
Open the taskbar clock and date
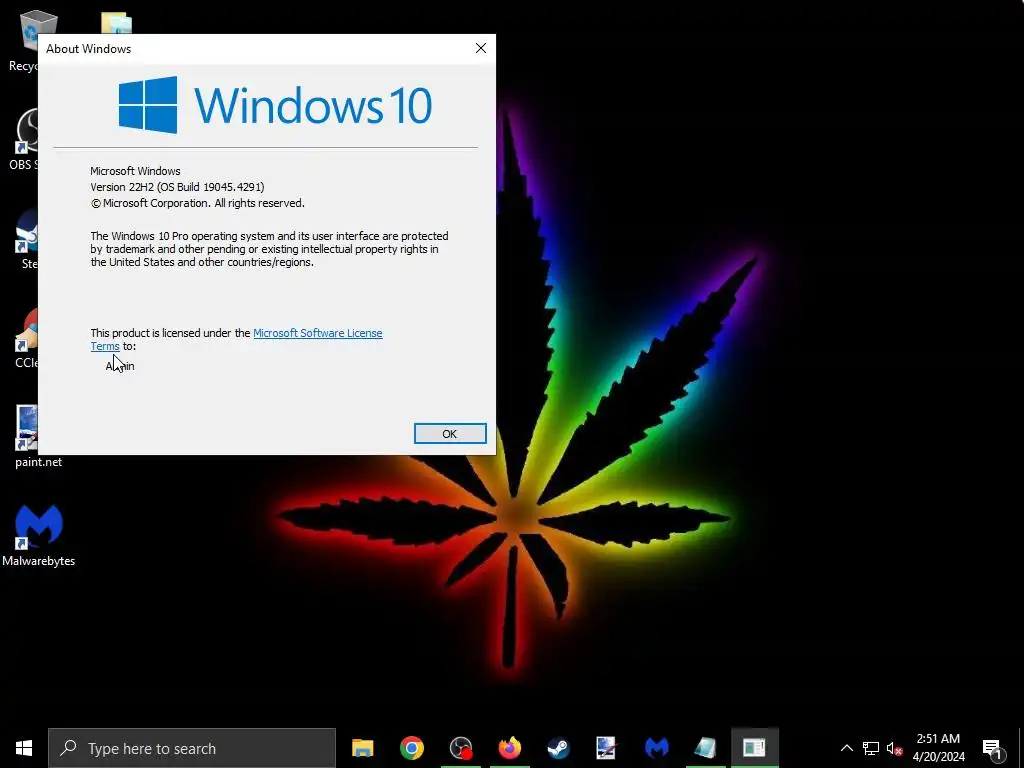tap(938, 748)
